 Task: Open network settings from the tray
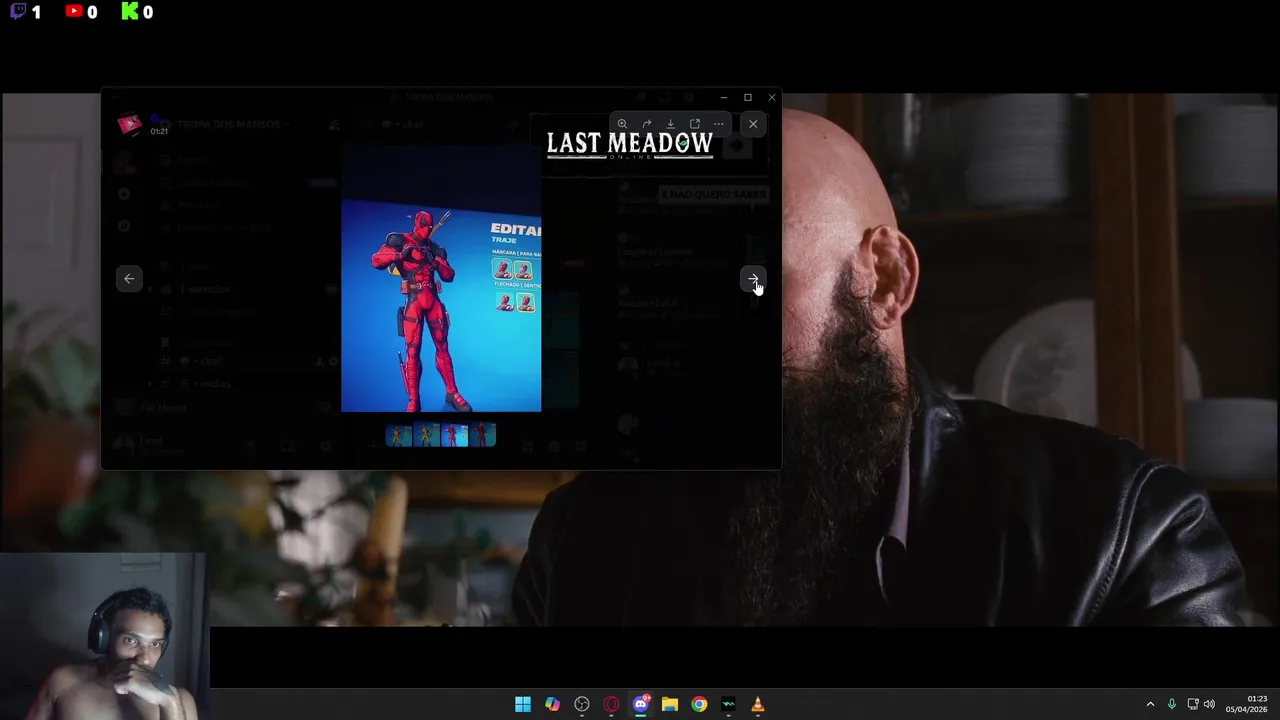tap(1193, 705)
